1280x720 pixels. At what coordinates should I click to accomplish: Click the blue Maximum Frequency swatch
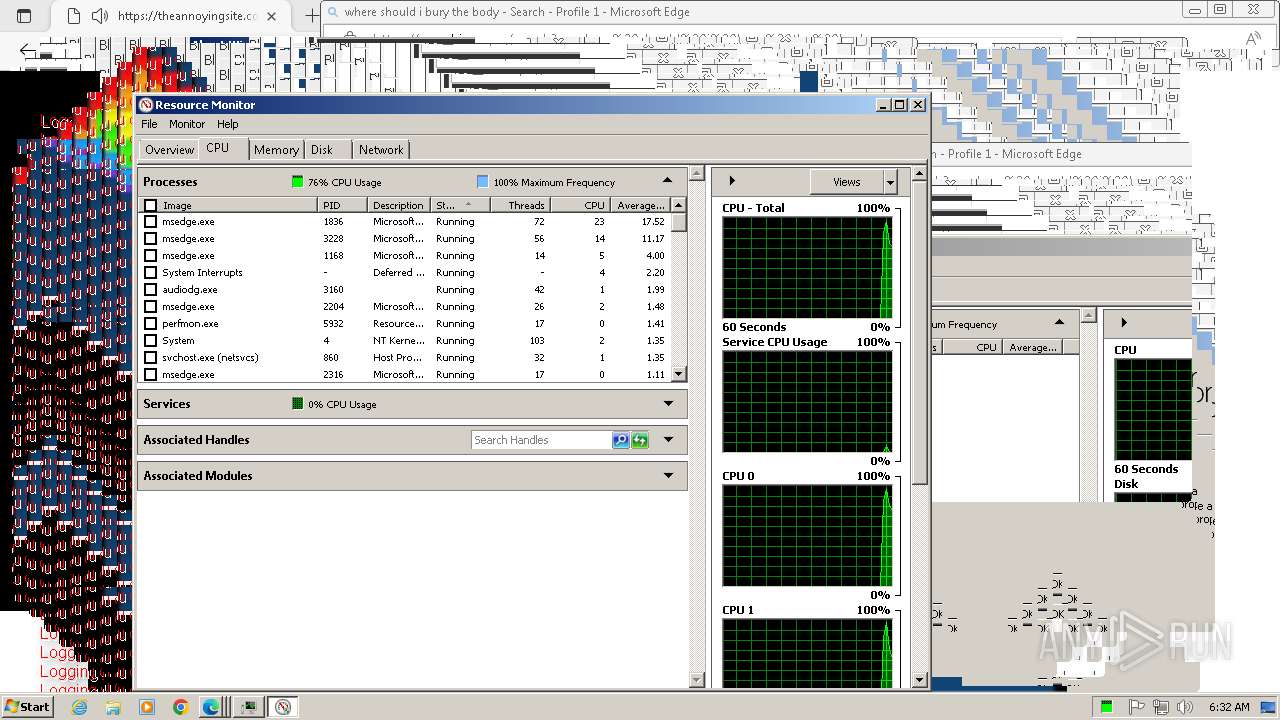click(482, 182)
